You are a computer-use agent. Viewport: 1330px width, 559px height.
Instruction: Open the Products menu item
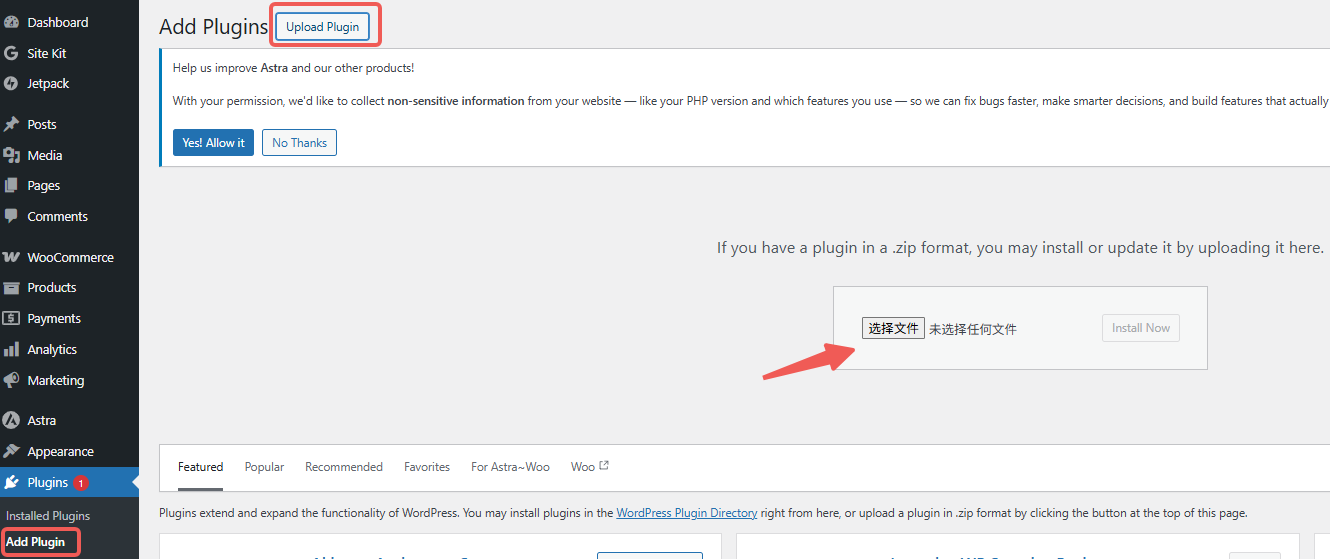52,287
